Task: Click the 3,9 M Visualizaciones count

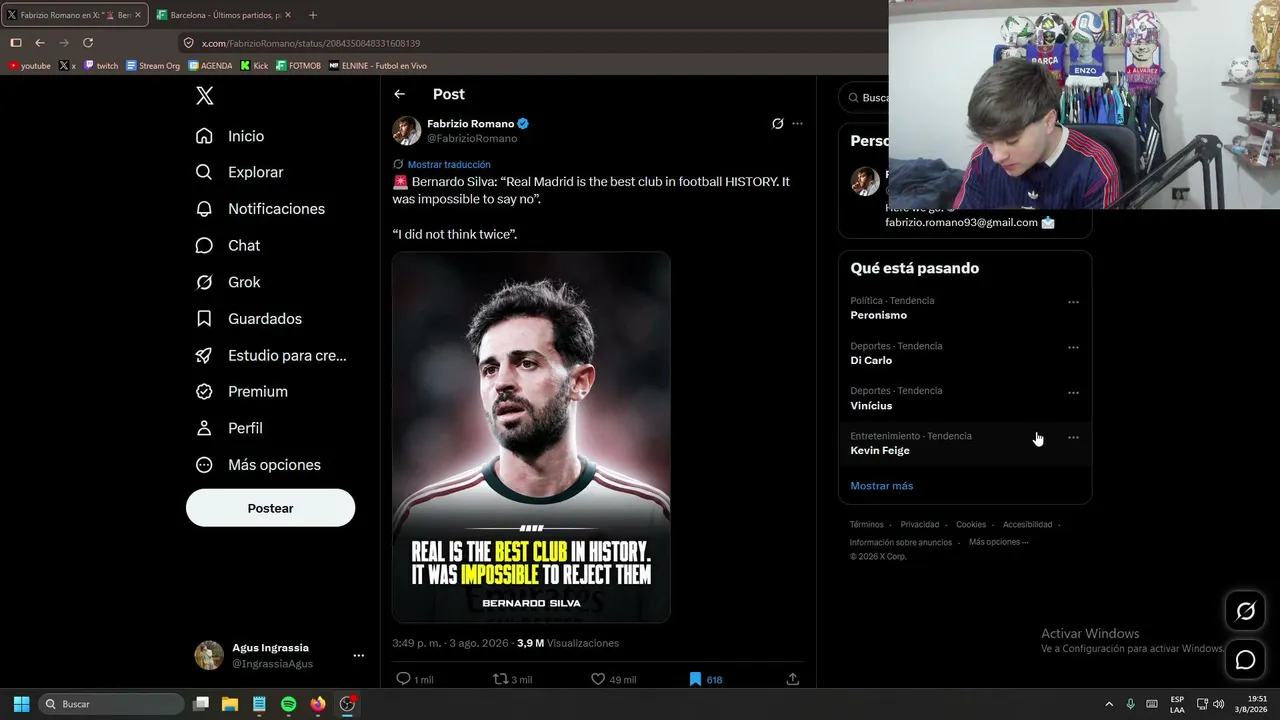Action: pos(568,643)
